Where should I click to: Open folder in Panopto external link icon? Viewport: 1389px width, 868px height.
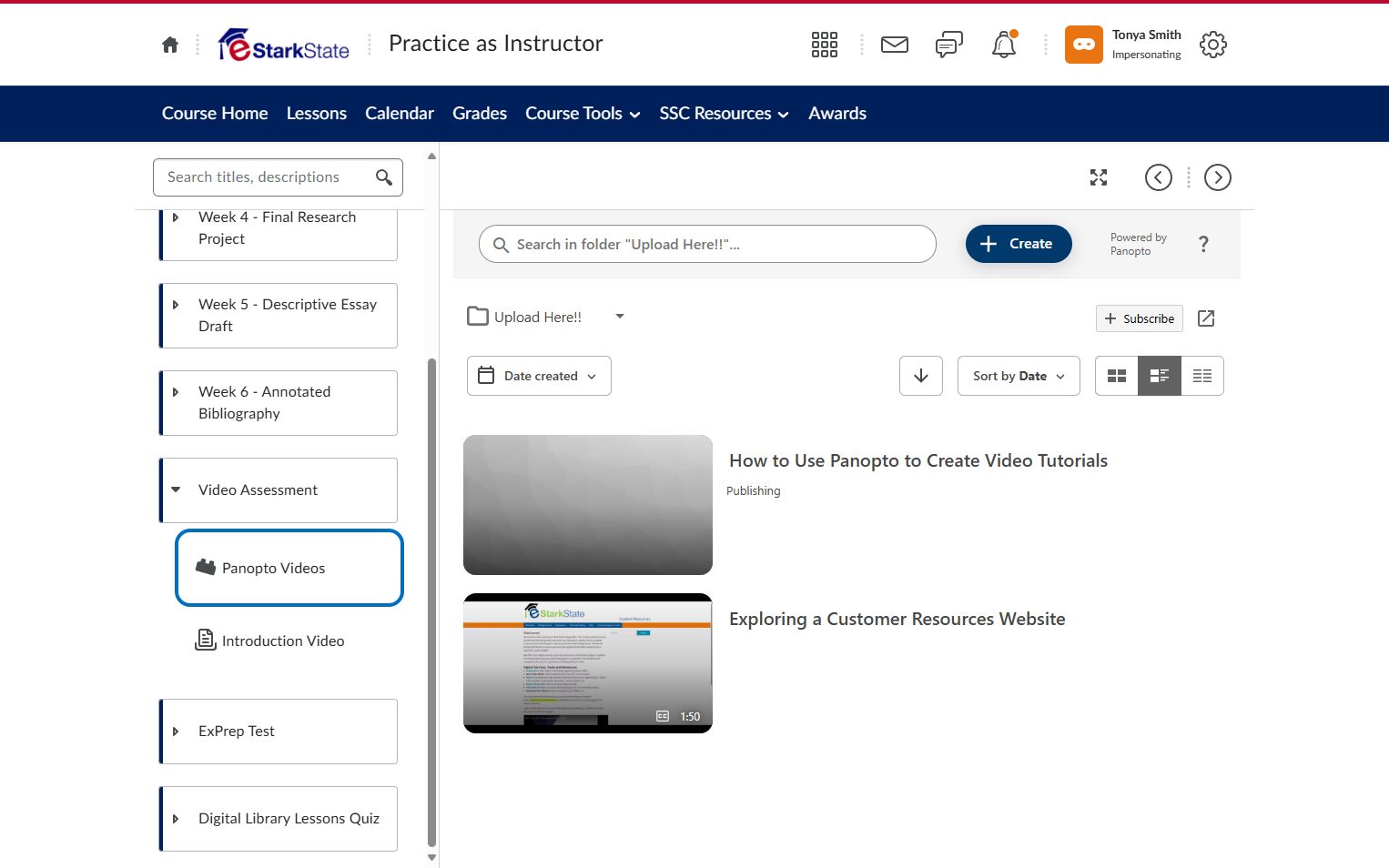1206,318
